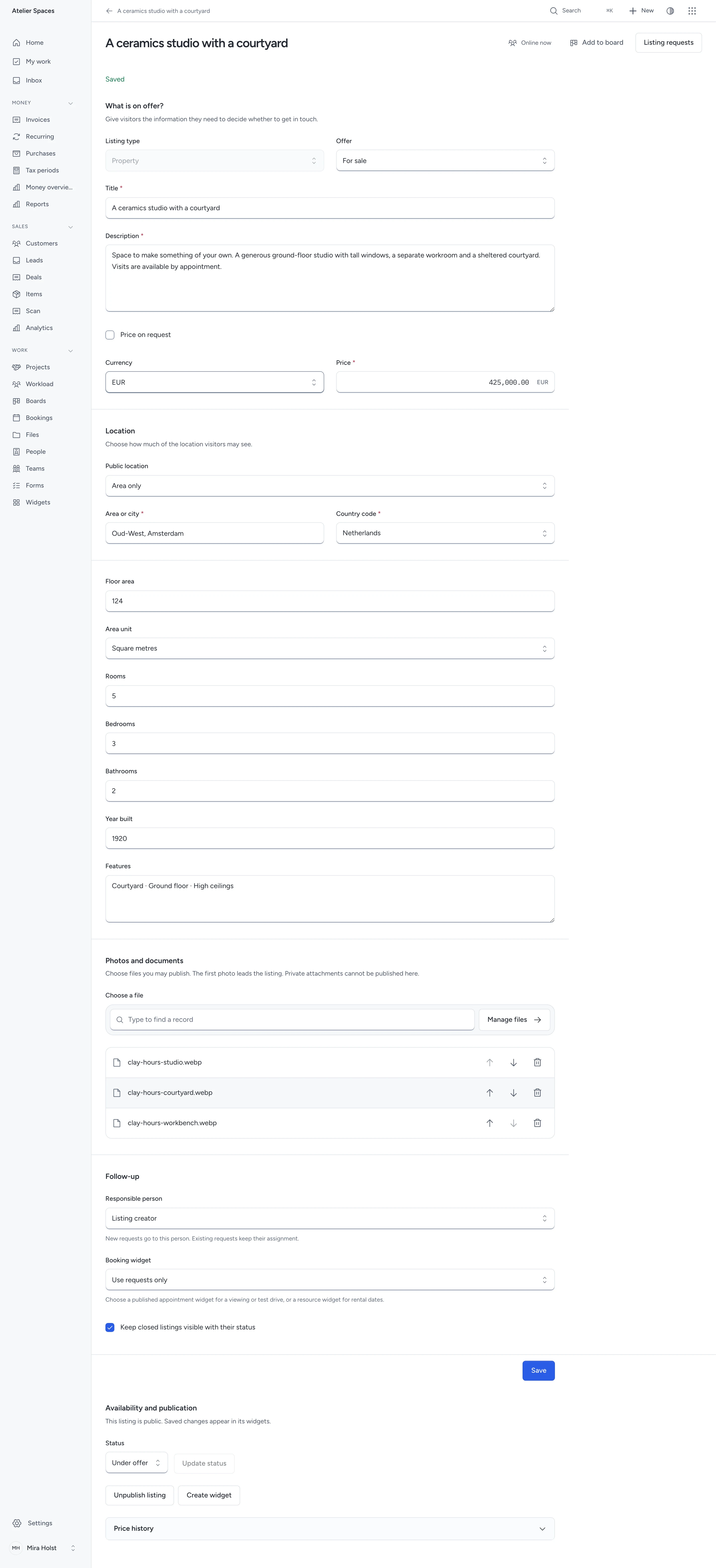716x1568 pixels.
Task: Delete clay-hours-courtyard.webp file
Action: pyautogui.click(x=537, y=1093)
